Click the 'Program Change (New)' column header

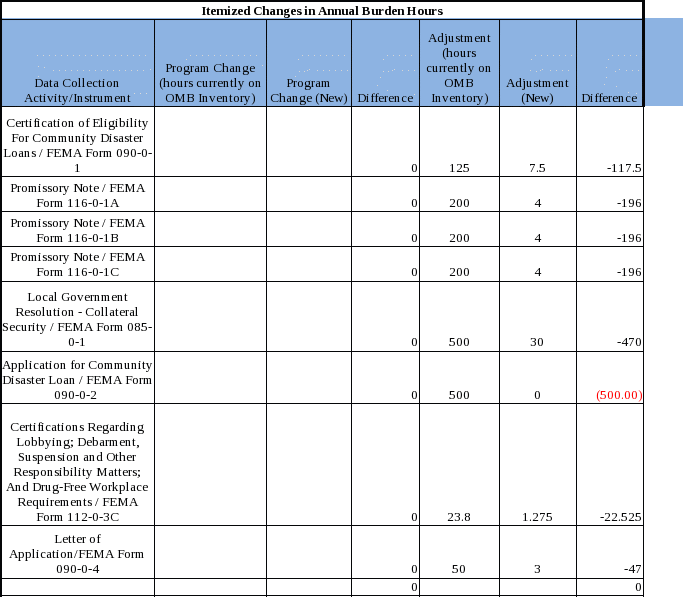pos(309,63)
